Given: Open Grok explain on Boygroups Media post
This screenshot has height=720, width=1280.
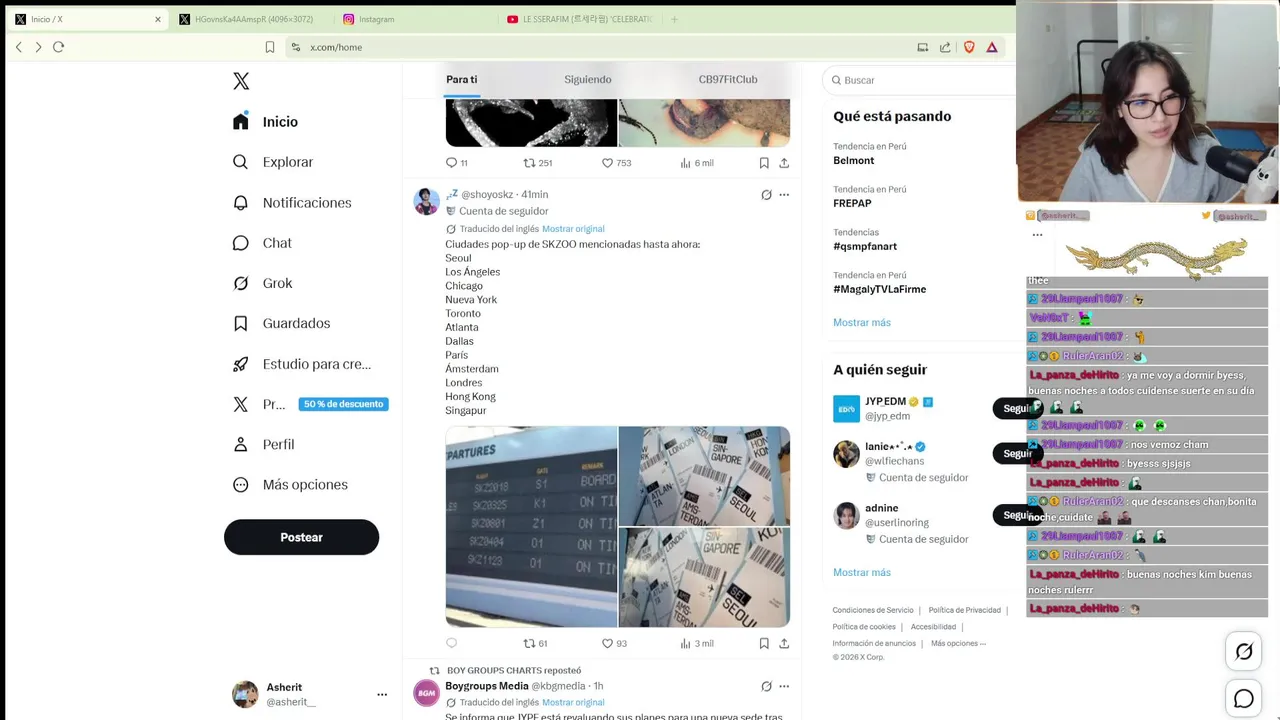Looking at the screenshot, I should tap(766, 686).
